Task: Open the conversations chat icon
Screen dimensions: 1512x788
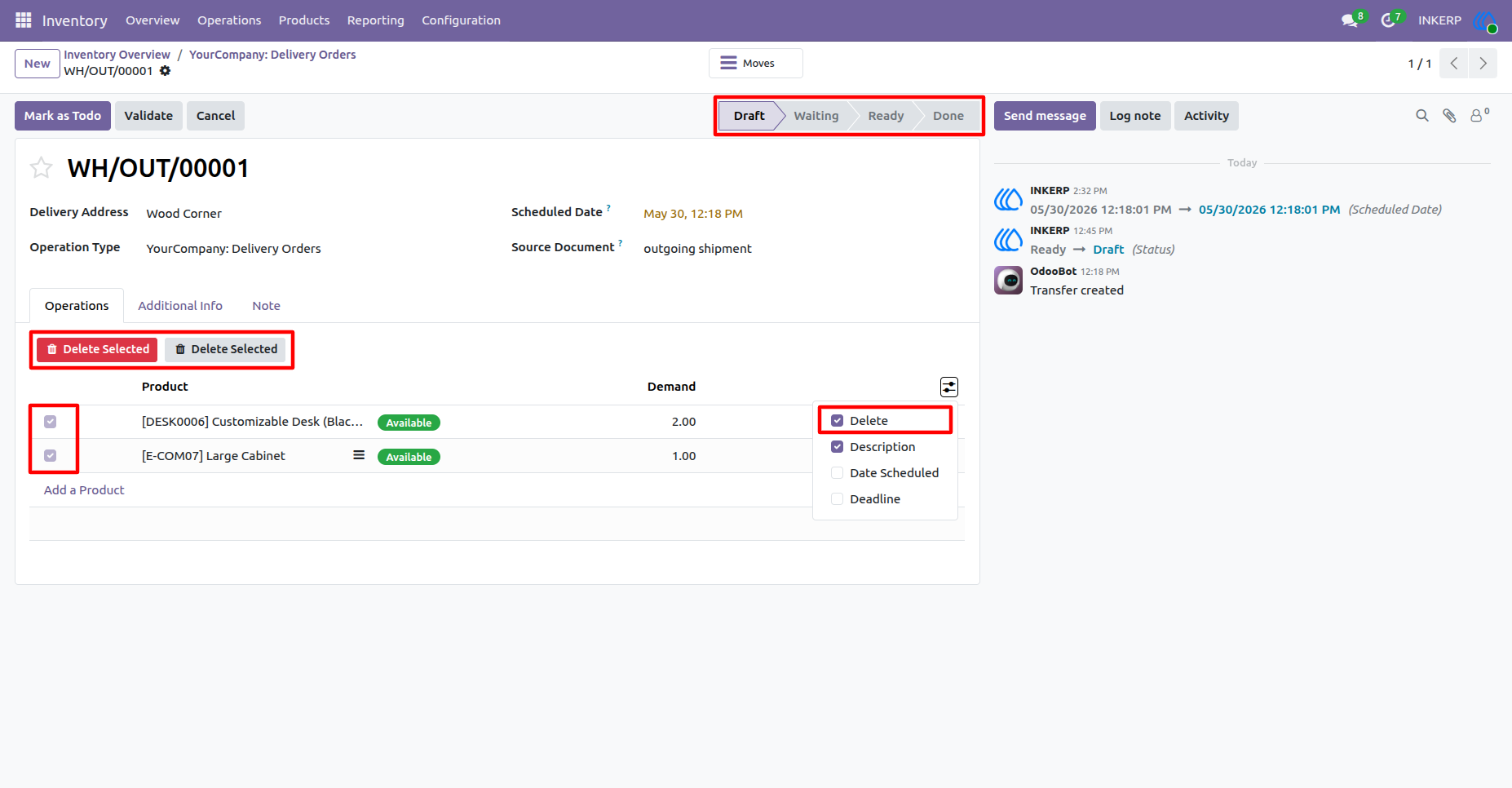Action: [1350, 20]
